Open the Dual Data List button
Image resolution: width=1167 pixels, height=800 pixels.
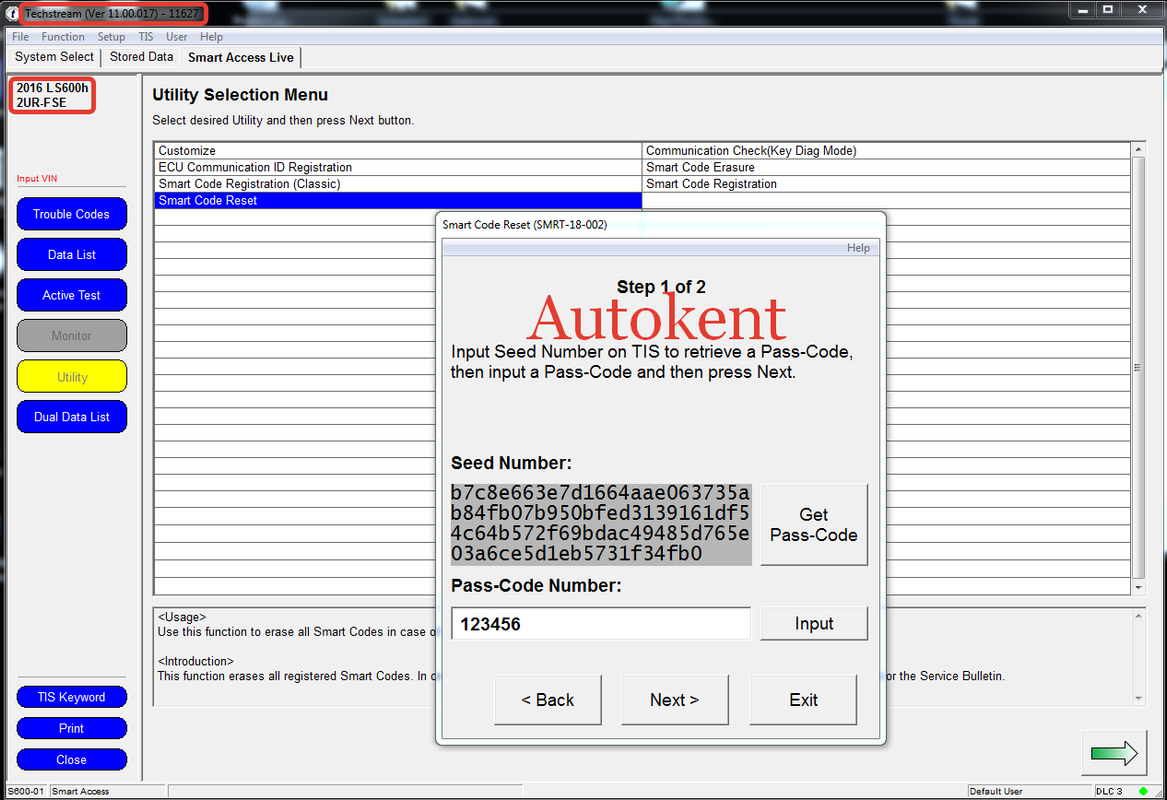tap(71, 417)
